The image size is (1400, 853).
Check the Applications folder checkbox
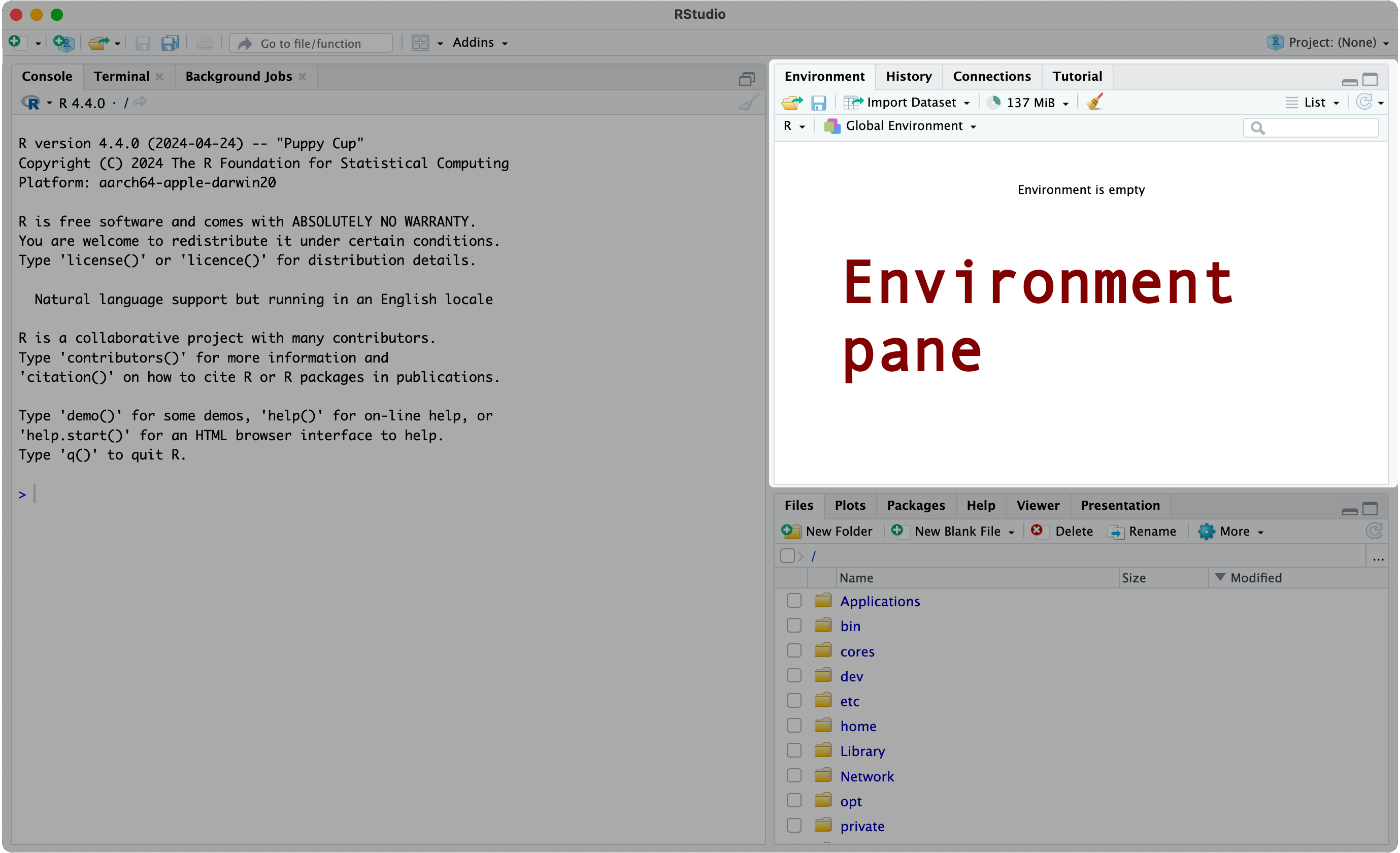794,601
